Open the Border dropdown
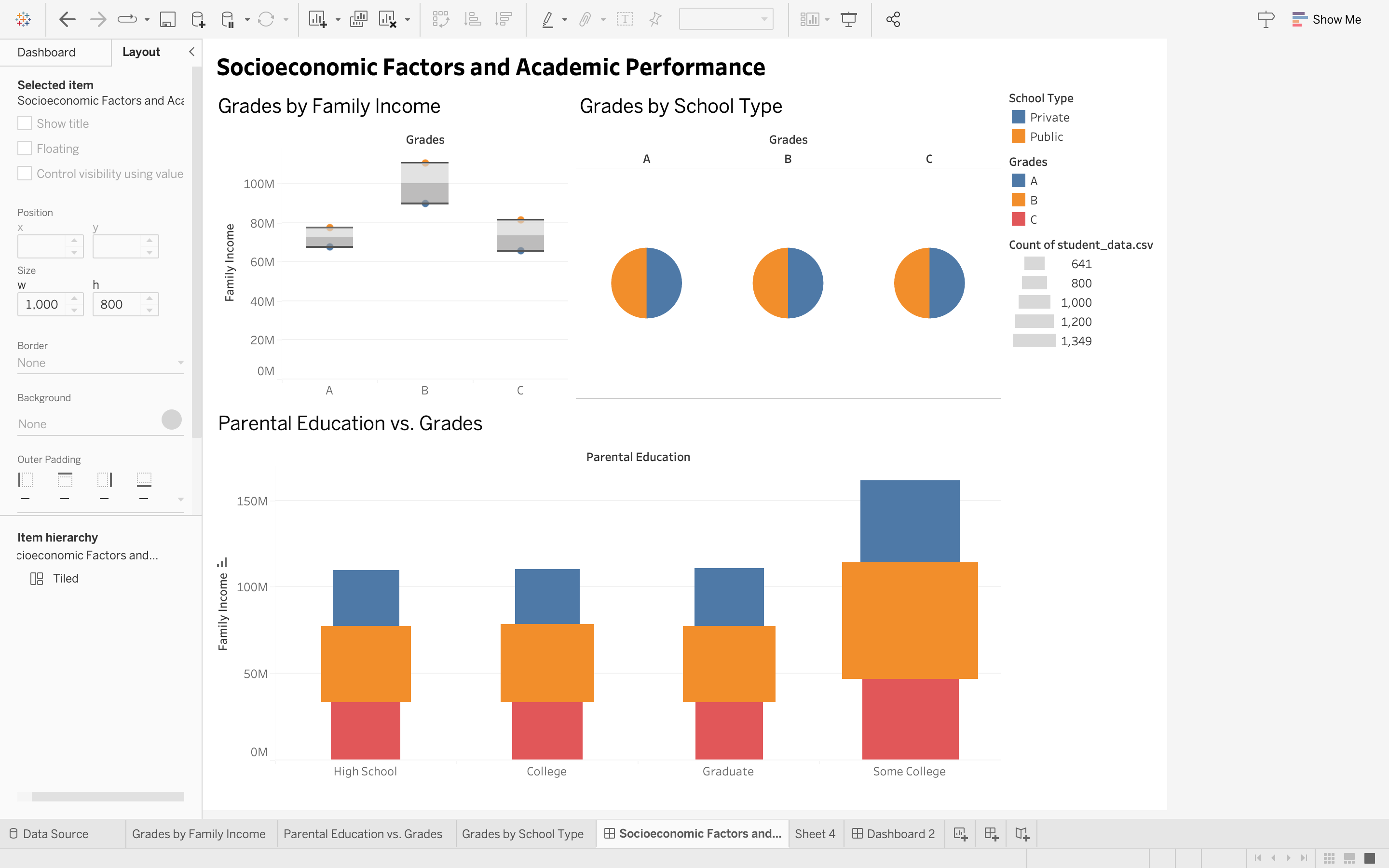1389x868 pixels. click(100, 363)
